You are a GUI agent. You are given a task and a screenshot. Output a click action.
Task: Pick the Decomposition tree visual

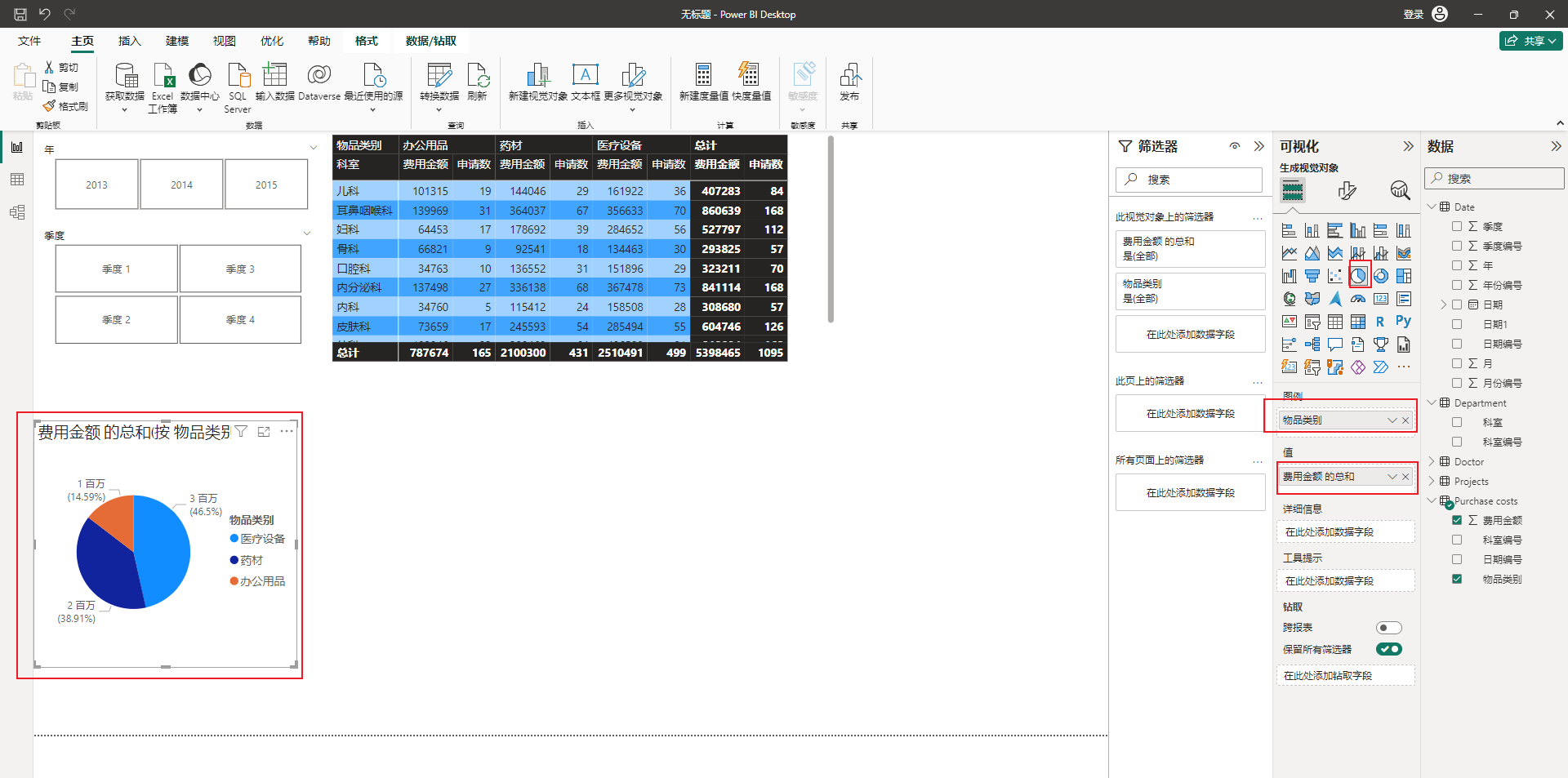[x=1312, y=345]
